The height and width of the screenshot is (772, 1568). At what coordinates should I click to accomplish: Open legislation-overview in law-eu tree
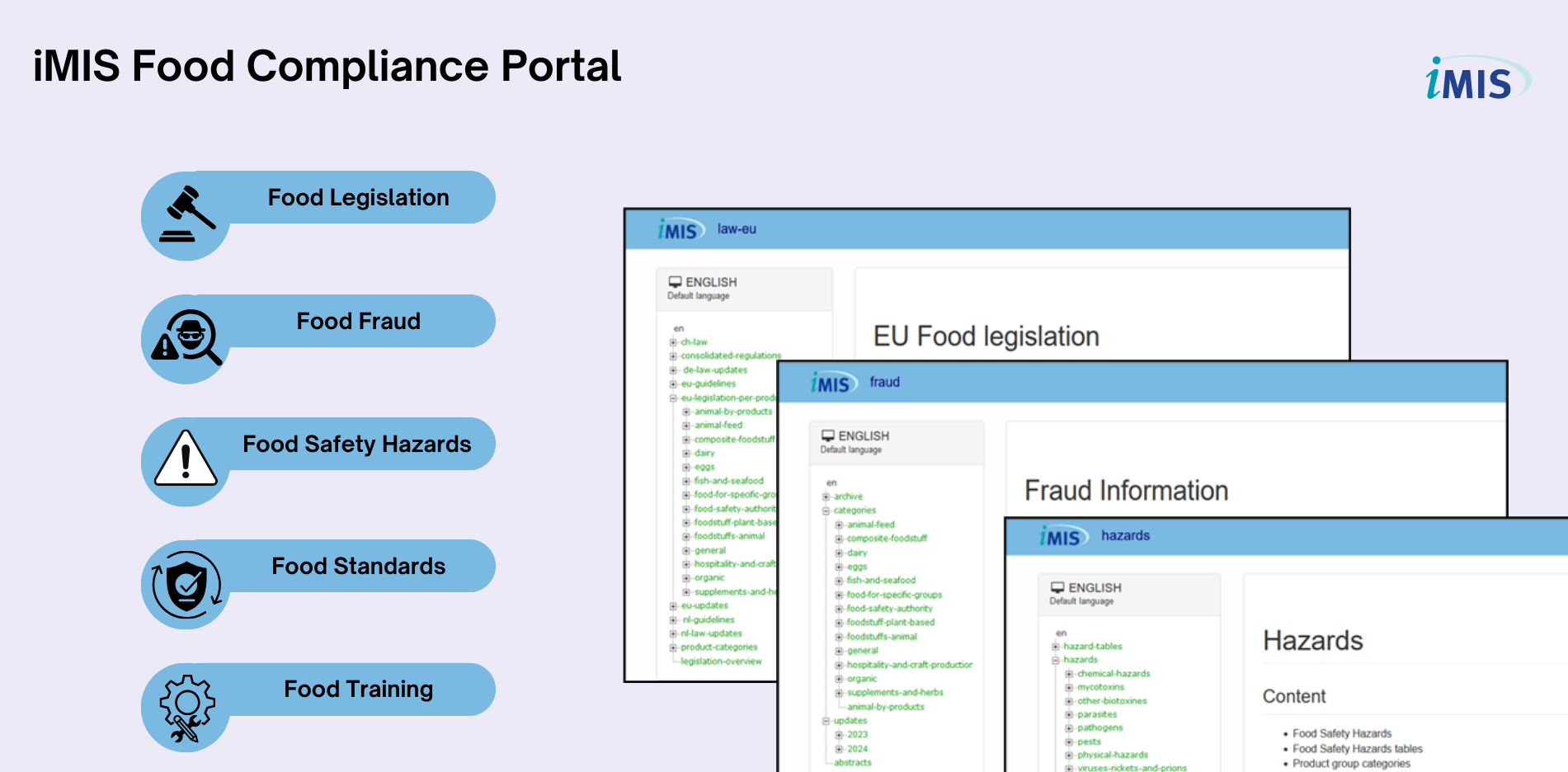click(x=721, y=661)
